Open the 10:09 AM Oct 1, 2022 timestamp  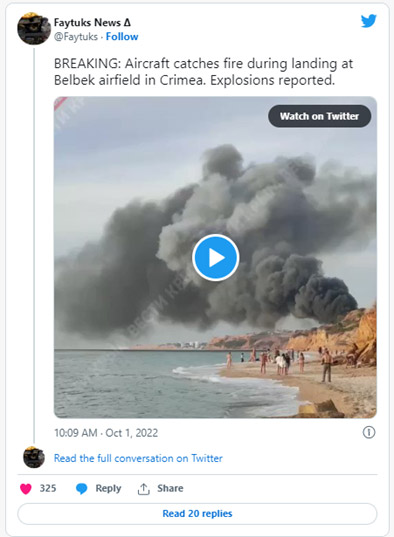[x=106, y=433]
